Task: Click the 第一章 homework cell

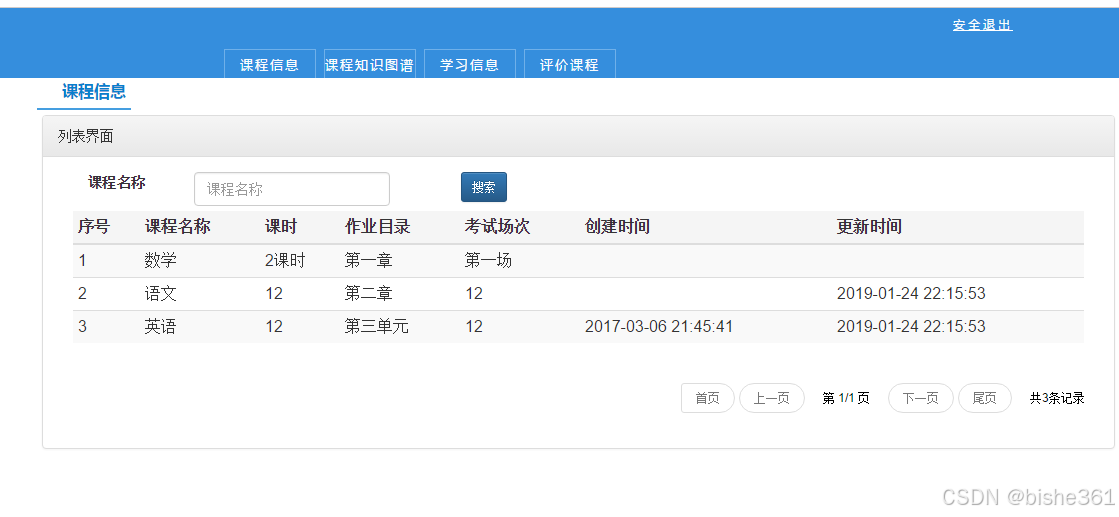Action: 369,261
